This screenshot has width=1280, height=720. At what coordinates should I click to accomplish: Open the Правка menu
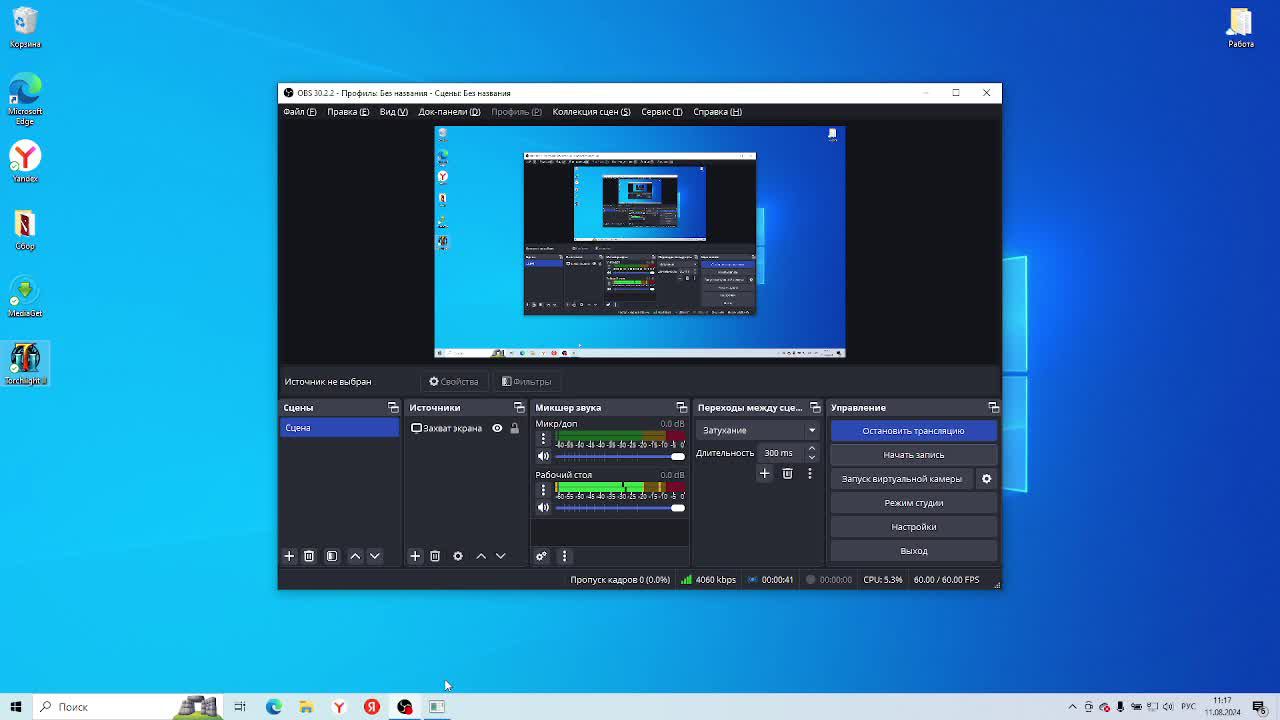[348, 112]
